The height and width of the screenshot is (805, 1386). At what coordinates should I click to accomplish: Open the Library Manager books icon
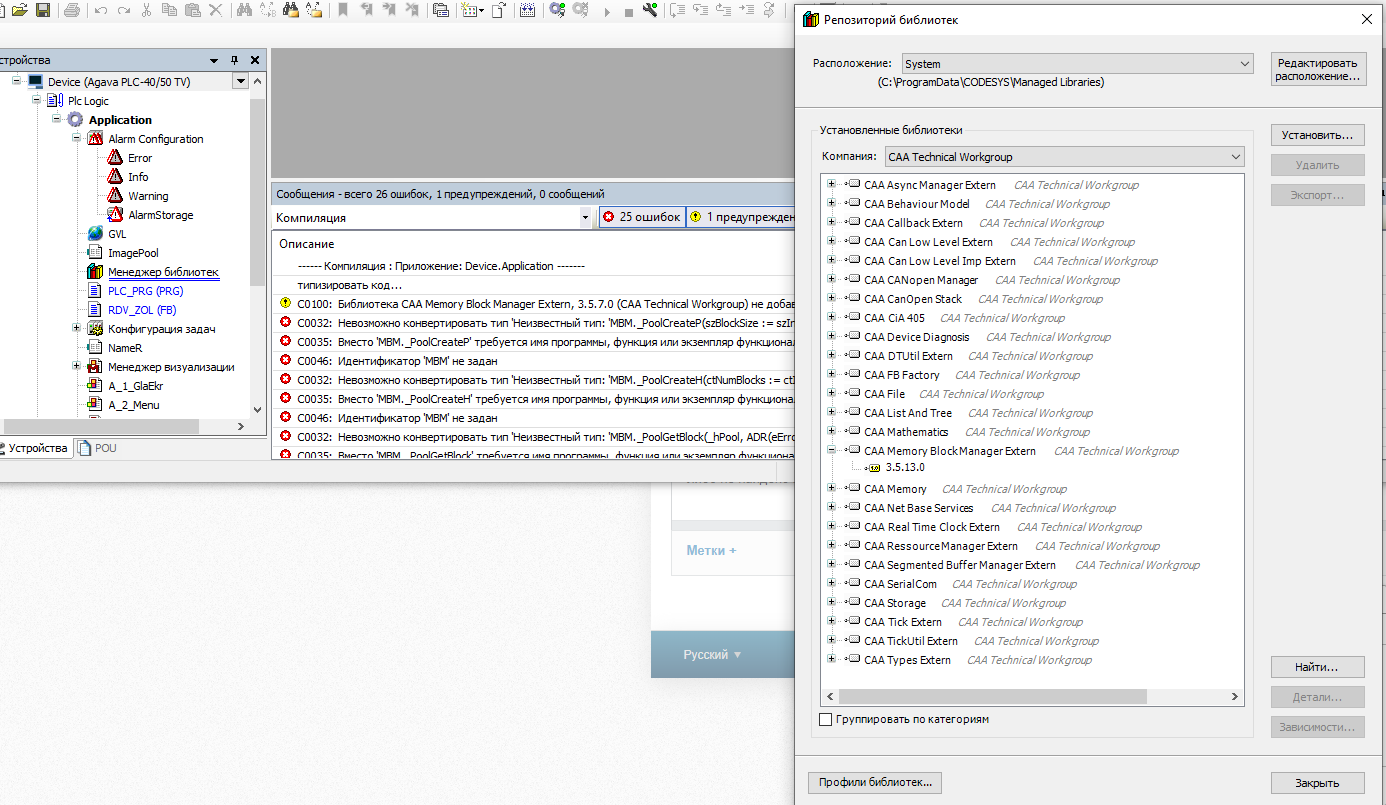[x=95, y=272]
